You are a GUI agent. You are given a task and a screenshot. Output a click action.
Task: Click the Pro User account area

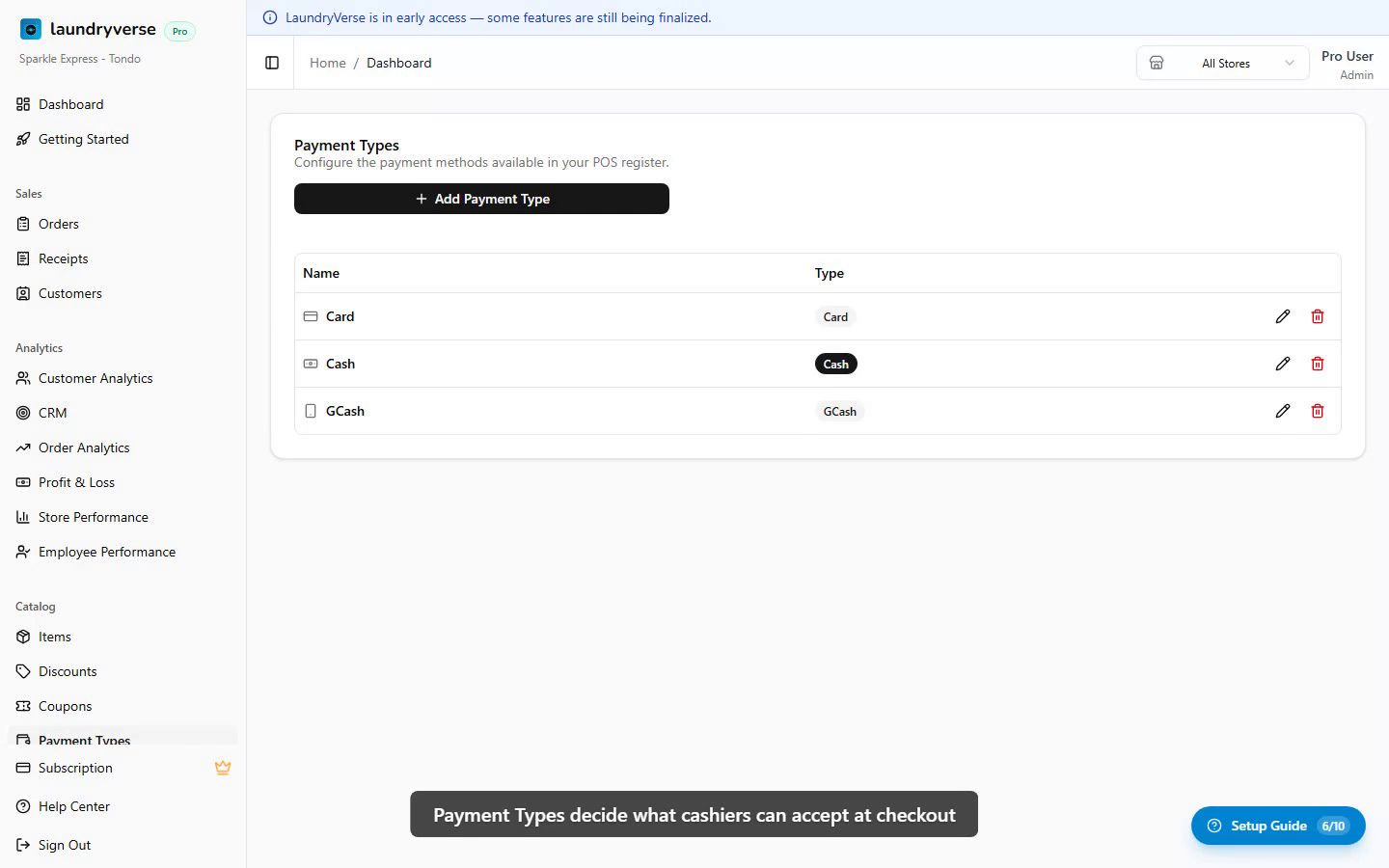click(1348, 65)
